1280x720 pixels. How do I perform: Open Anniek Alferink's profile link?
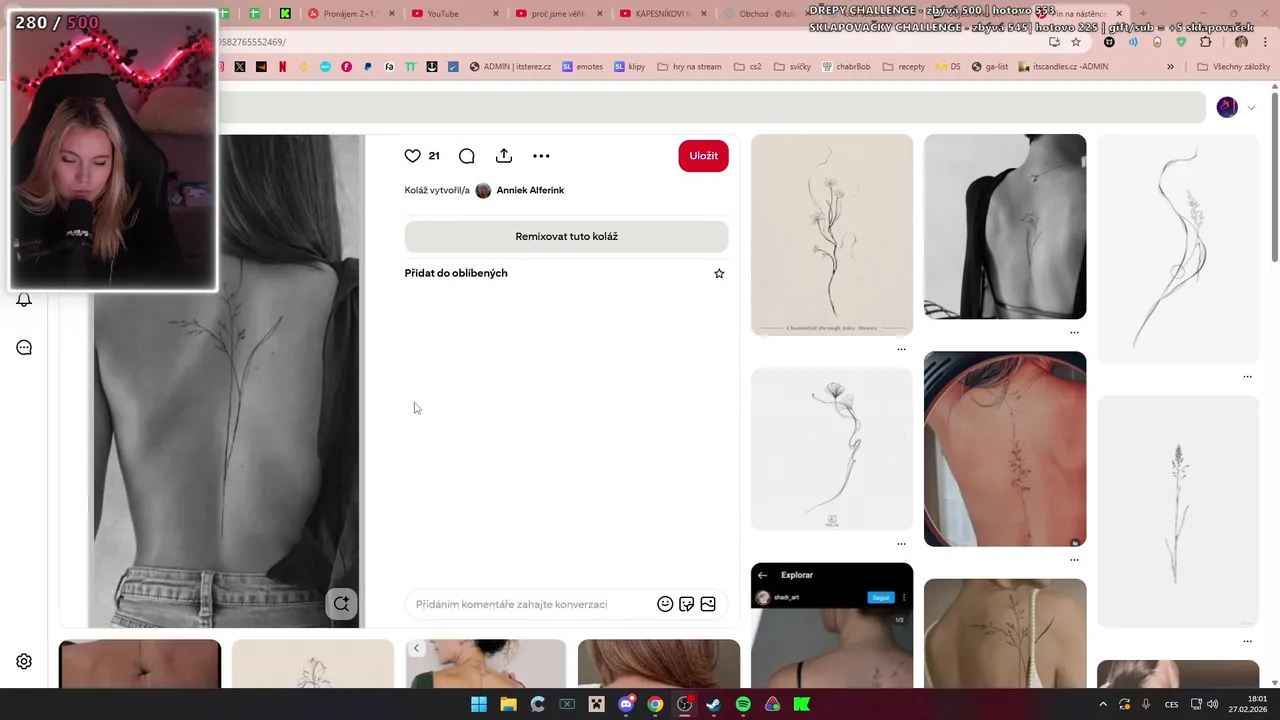pos(530,190)
